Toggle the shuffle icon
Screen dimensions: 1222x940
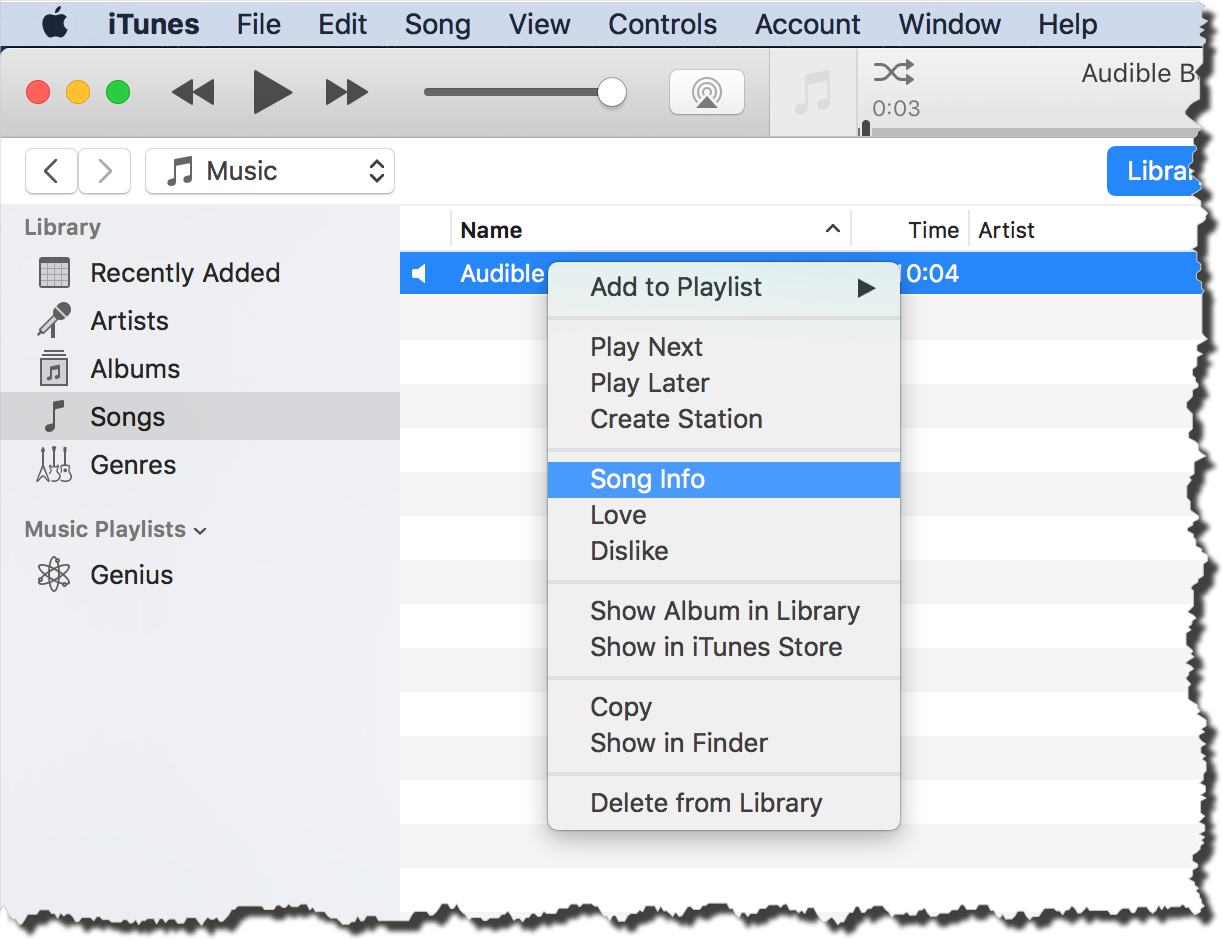pyautogui.click(x=893, y=72)
